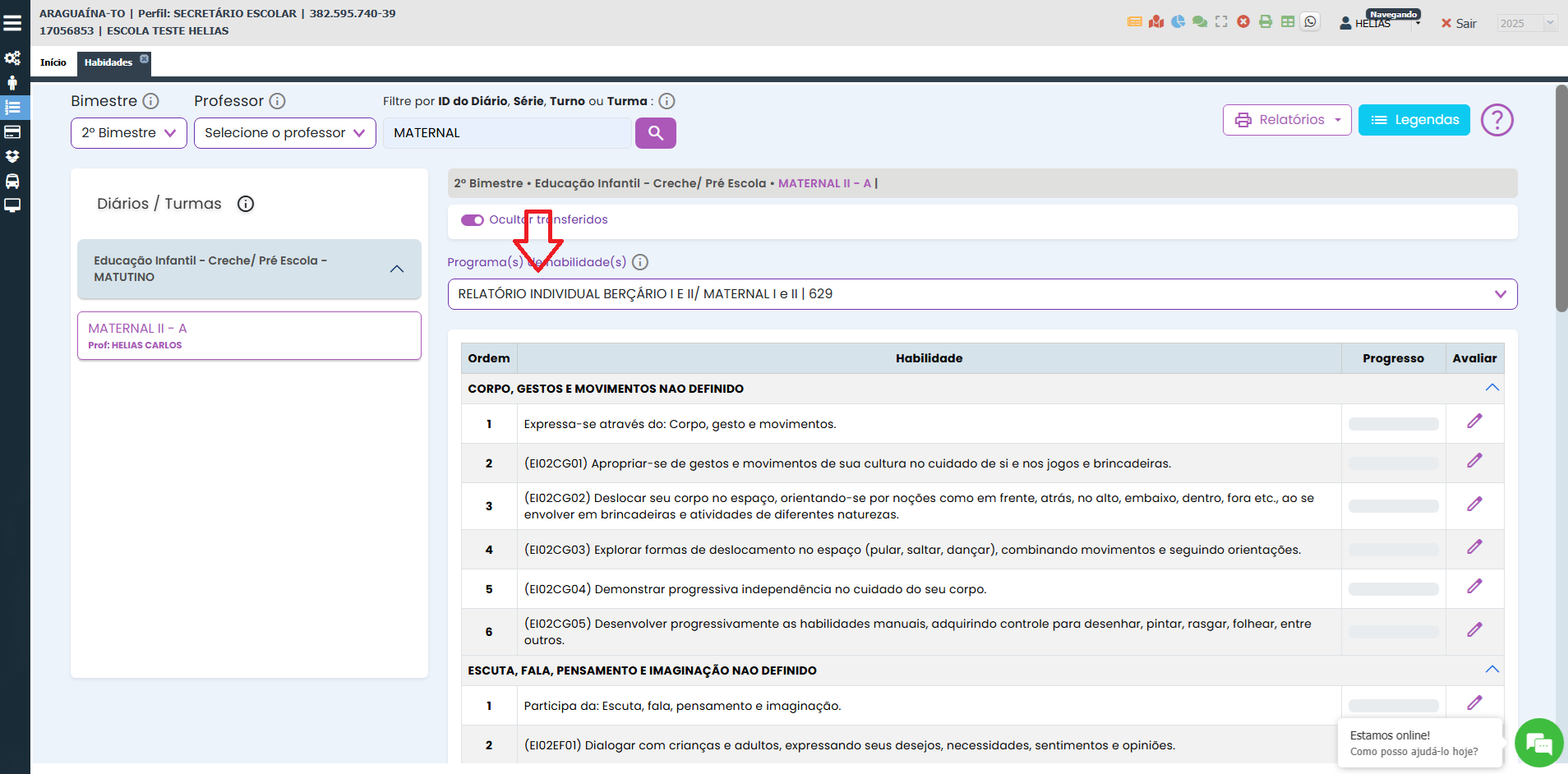Screen dimensions: 1568x774
Task: Open the hamburger menu at top left
Action: pos(12,23)
